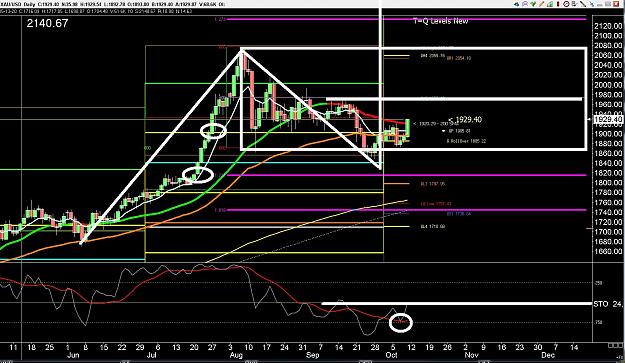Click the 1929.40 annotation beside the last candle
Screen dimensions: 625x363
tap(465, 119)
